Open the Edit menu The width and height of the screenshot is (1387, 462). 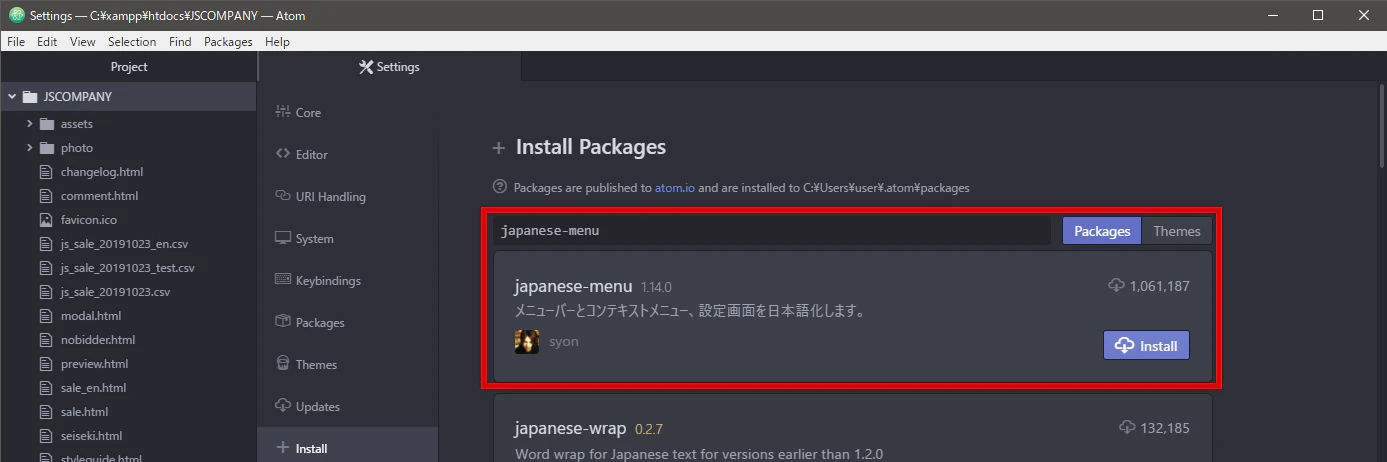coord(47,42)
